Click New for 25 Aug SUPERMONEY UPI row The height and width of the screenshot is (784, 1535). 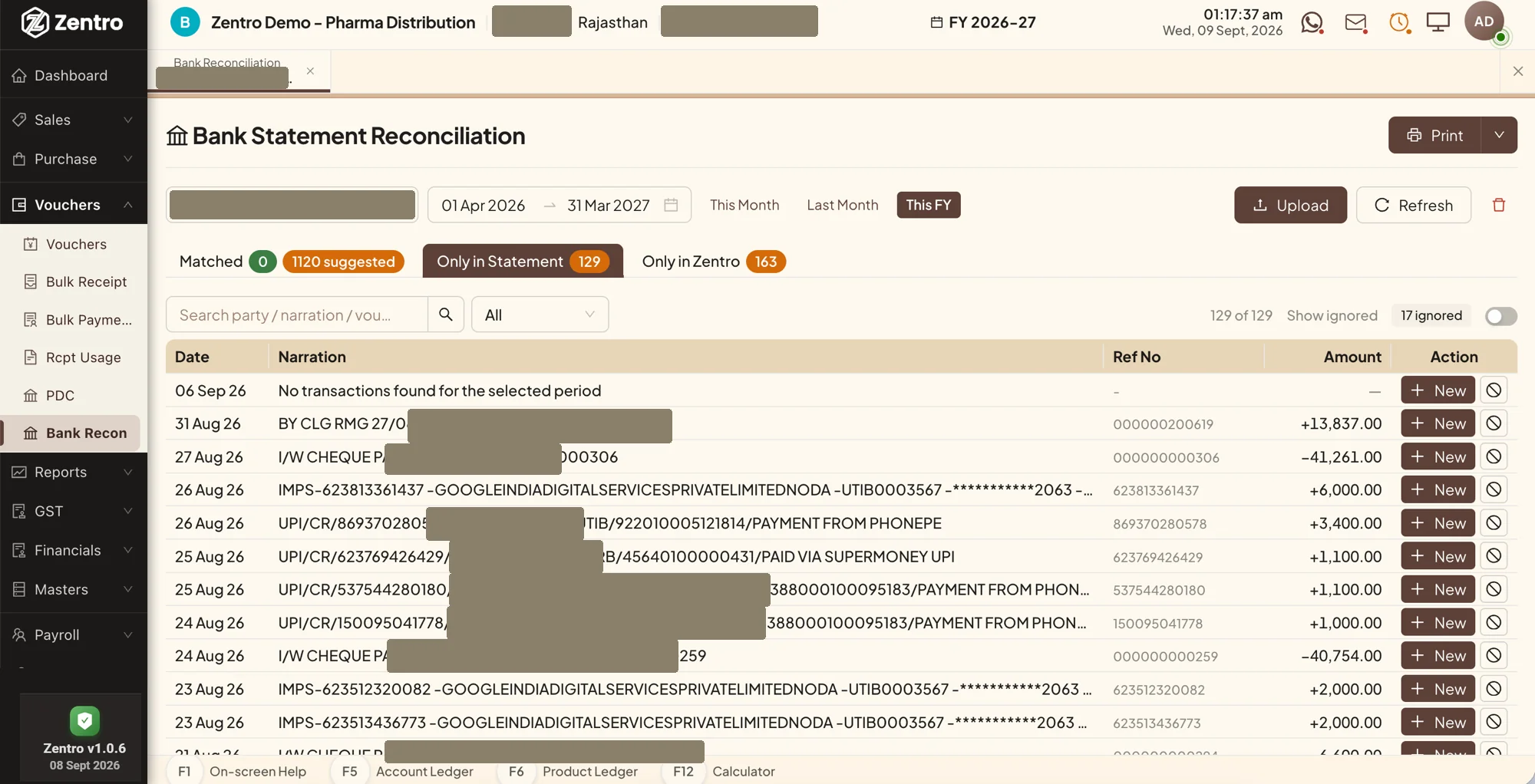tap(1438, 556)
